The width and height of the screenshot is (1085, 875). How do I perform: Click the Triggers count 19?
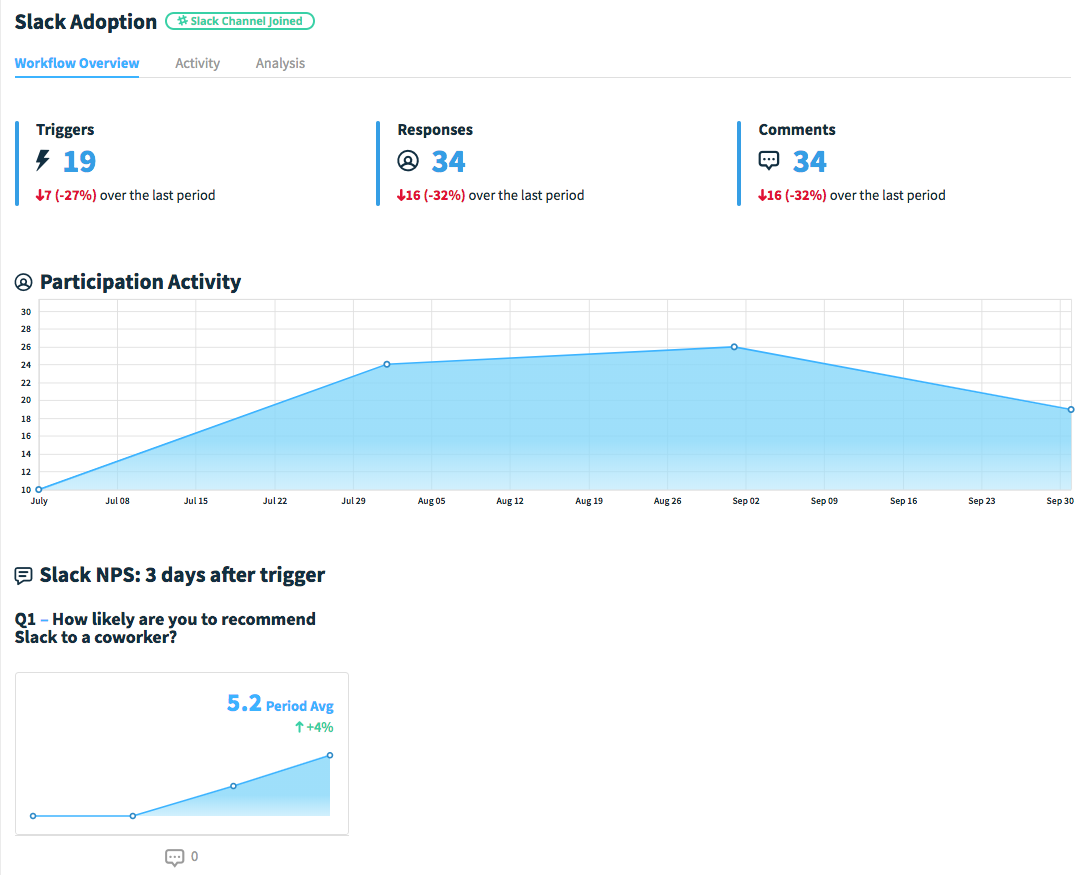click(x=80, y=161)
